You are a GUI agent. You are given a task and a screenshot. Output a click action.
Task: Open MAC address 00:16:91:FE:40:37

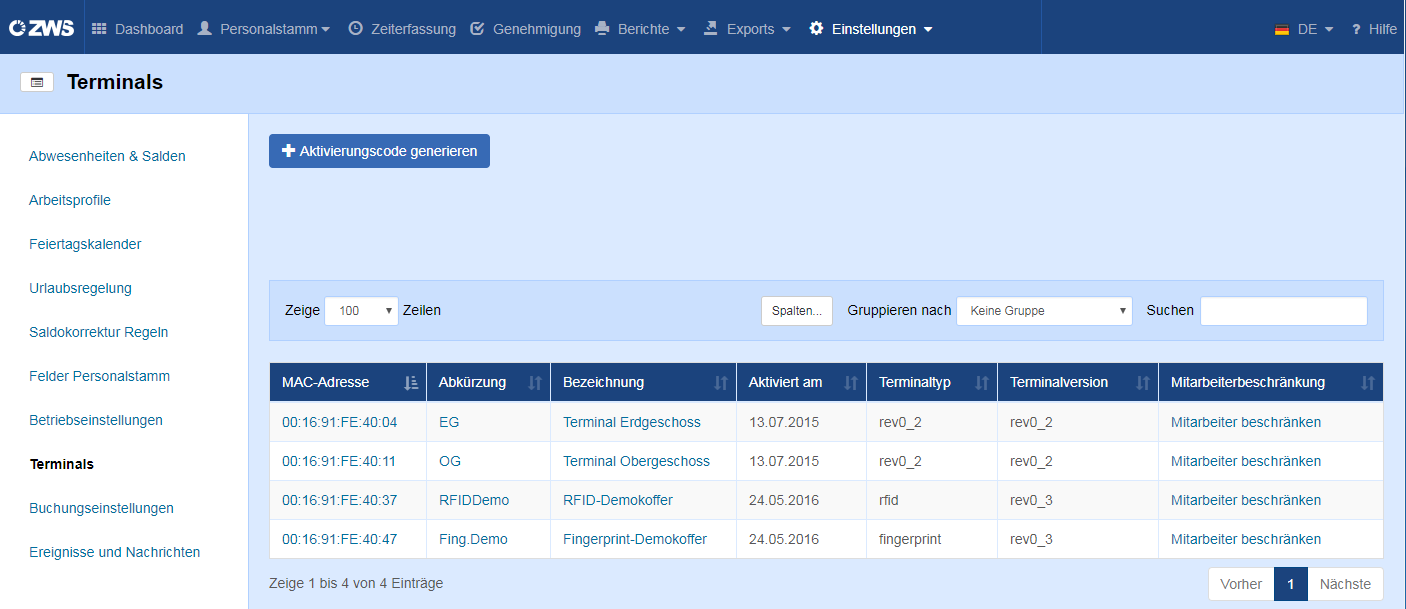point(339,500)
